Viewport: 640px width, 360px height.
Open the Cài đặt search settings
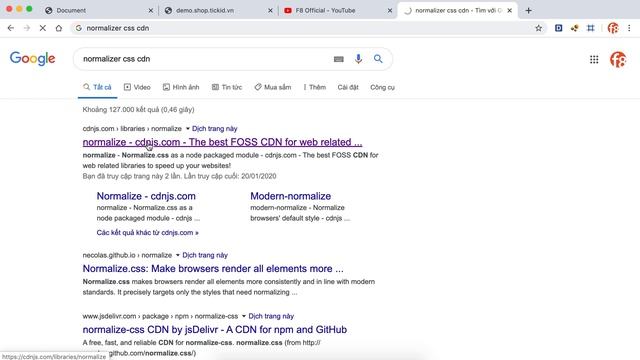coord(348,87)
